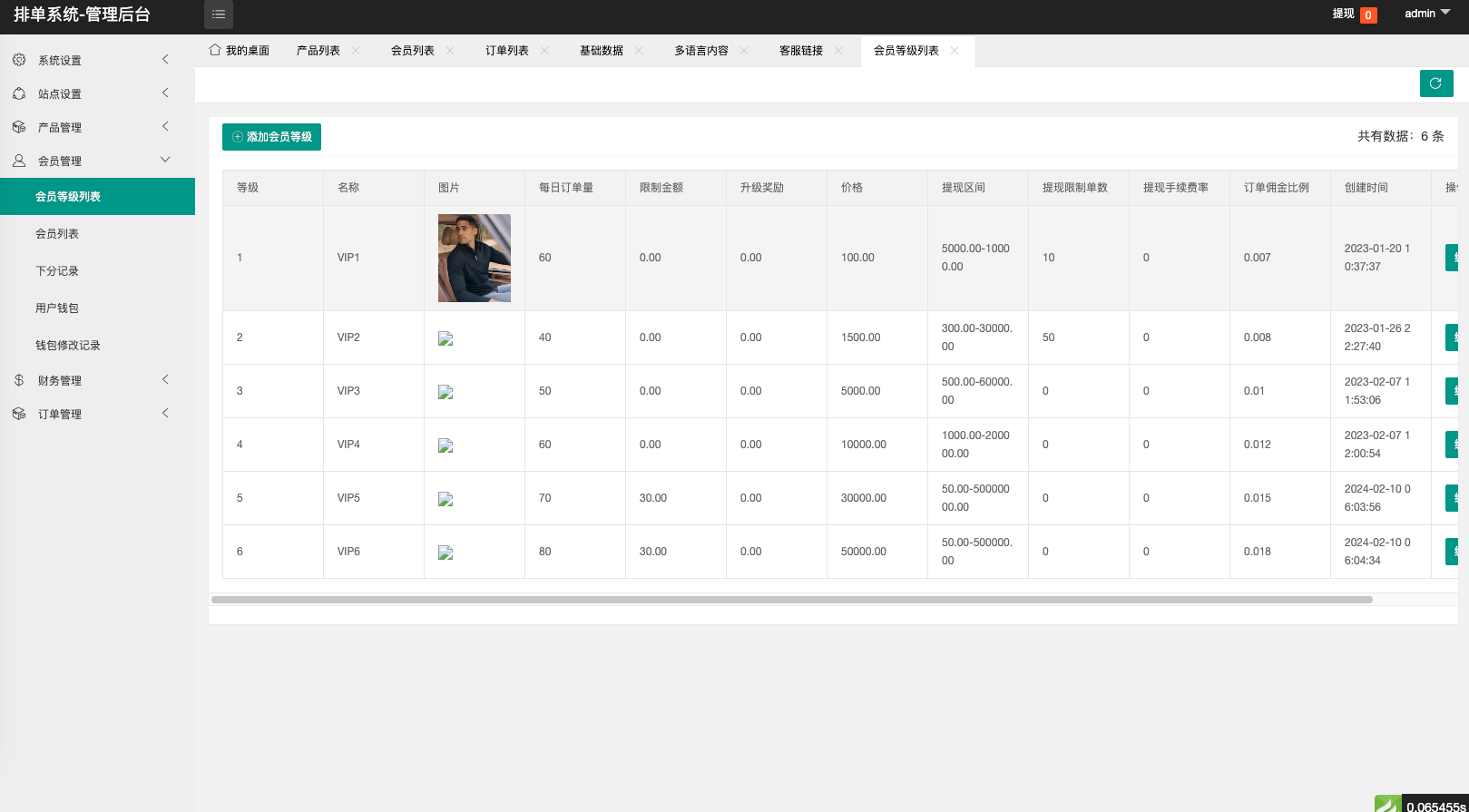This screenshot has width=1469, height=812.
Task: Close the 客服链接 tab
Action: pyautogui.click(x=838, y=51)
